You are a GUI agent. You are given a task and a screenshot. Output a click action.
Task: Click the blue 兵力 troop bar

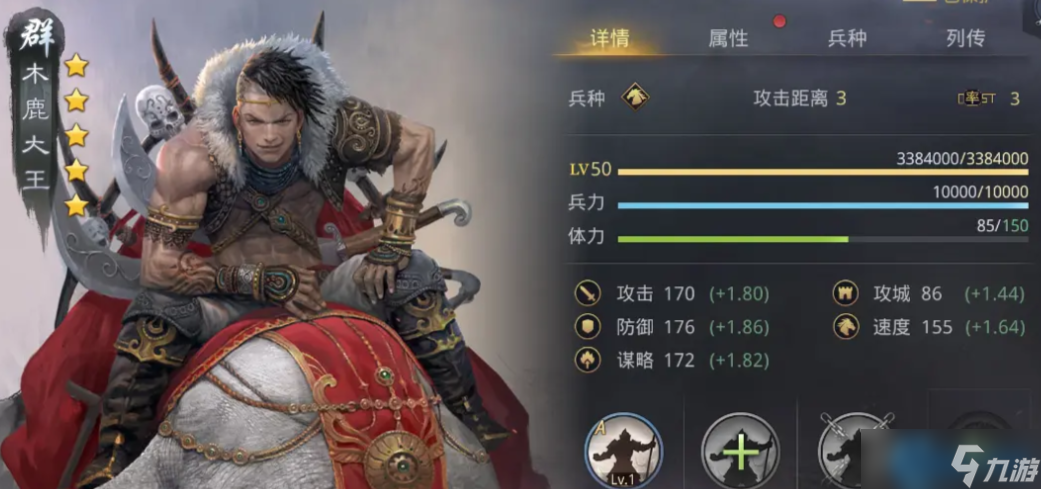823,206
